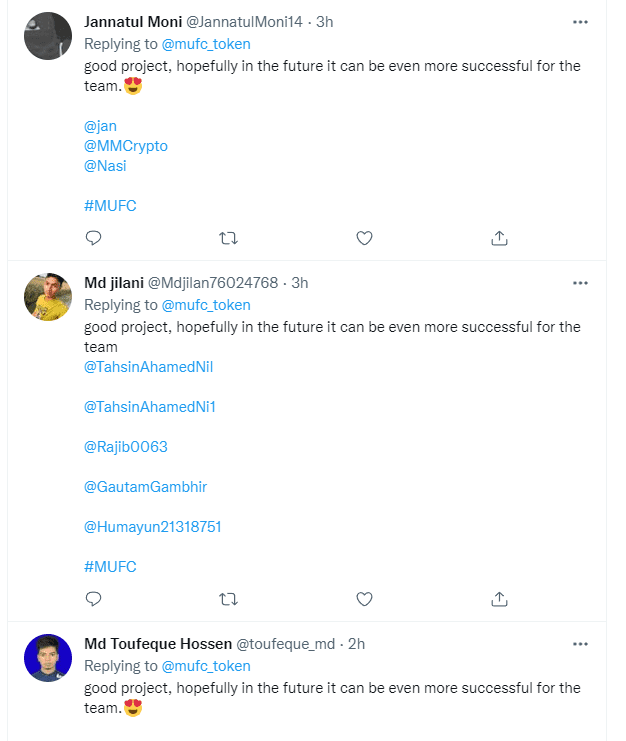
Task: Open @mufc_token in Toufeque Hossen's reply
Action: click(x=206, y=666)
